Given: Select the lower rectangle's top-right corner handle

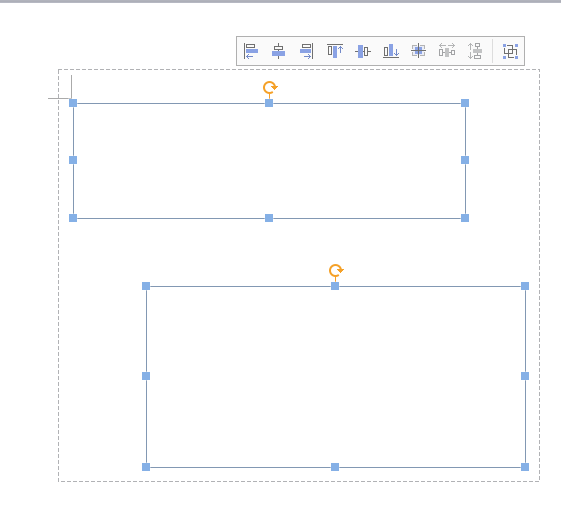Looking at the screenshot, I should (x=525, y=286).
